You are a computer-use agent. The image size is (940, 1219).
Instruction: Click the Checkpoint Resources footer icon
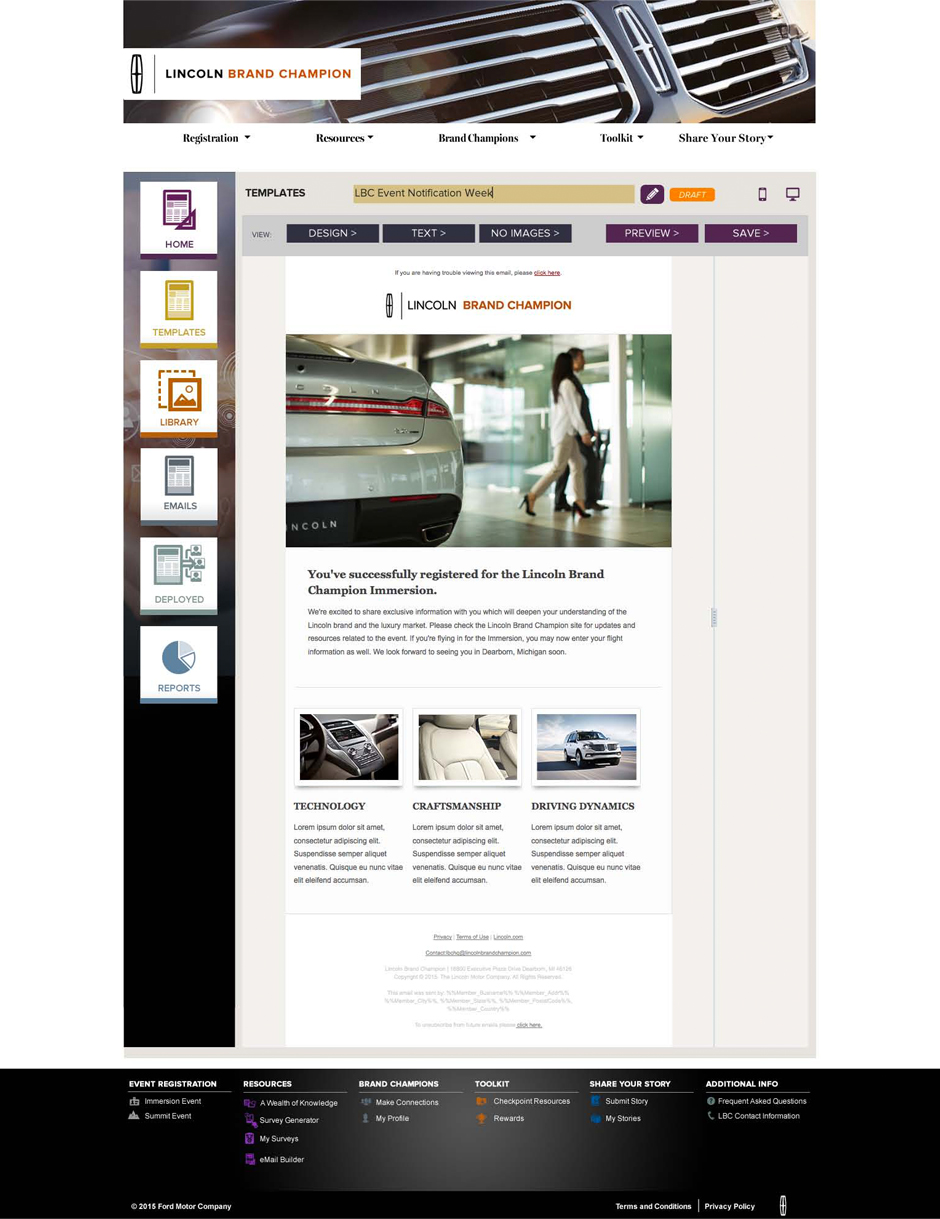[x=481, y=1101]
